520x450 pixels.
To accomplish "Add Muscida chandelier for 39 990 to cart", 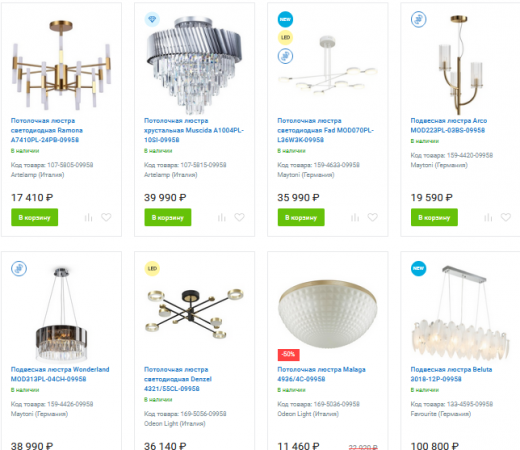I will pyautogui.click(x=168, y=217).
